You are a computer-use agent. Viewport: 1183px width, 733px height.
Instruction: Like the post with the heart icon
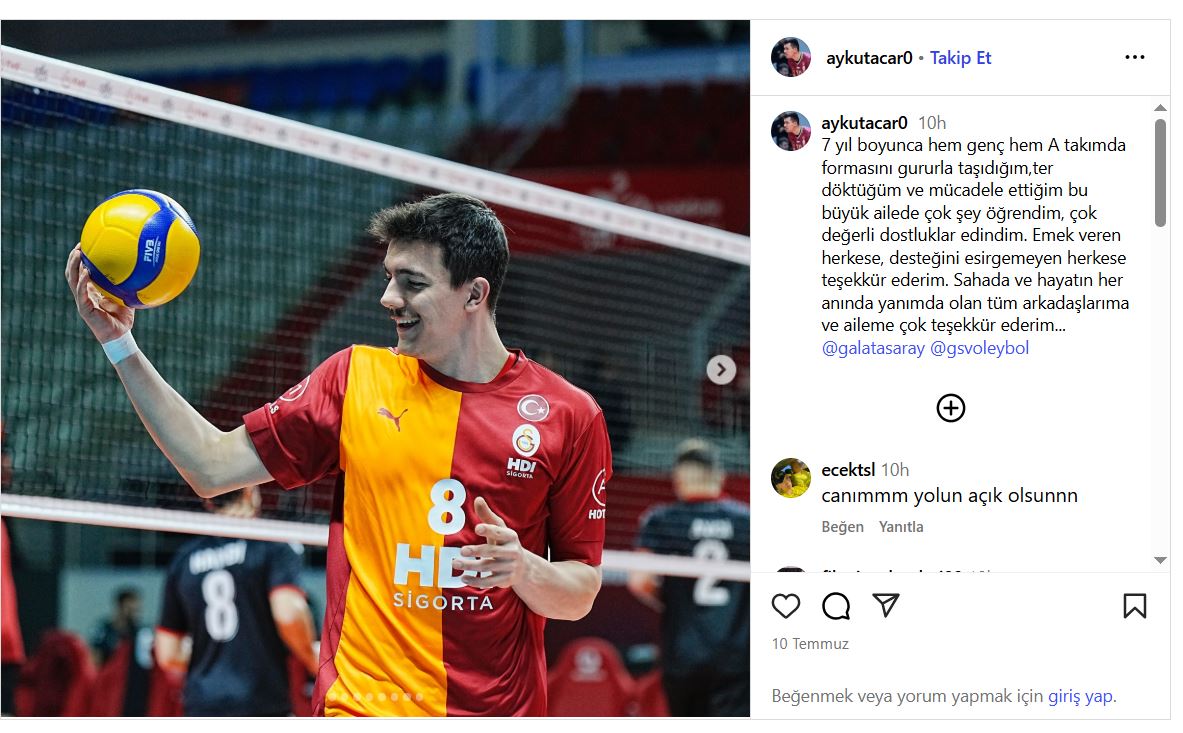pyautogui.click(x=785, y=606)
